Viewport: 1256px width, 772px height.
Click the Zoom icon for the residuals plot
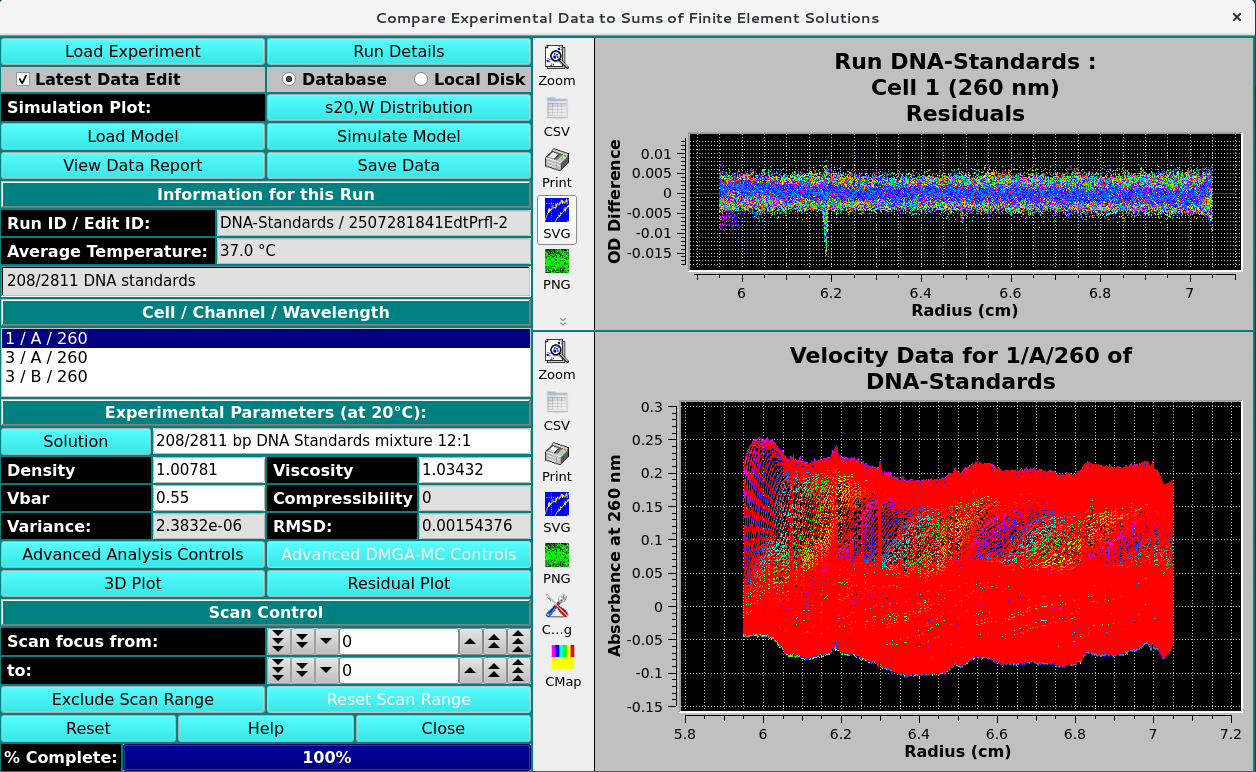click(557, 58)
